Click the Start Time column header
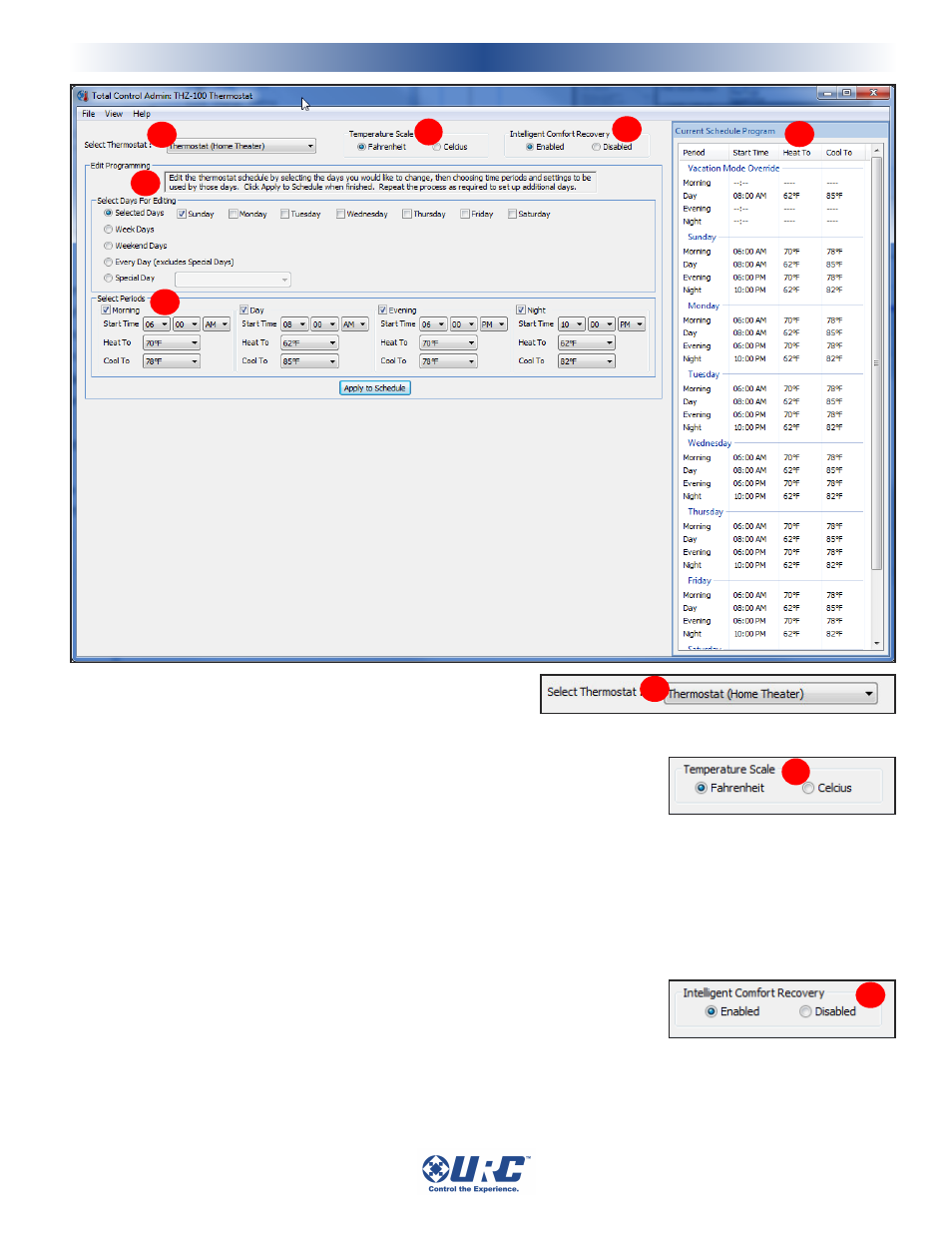This screenshot has width=952, height=1233. (750, 153)
